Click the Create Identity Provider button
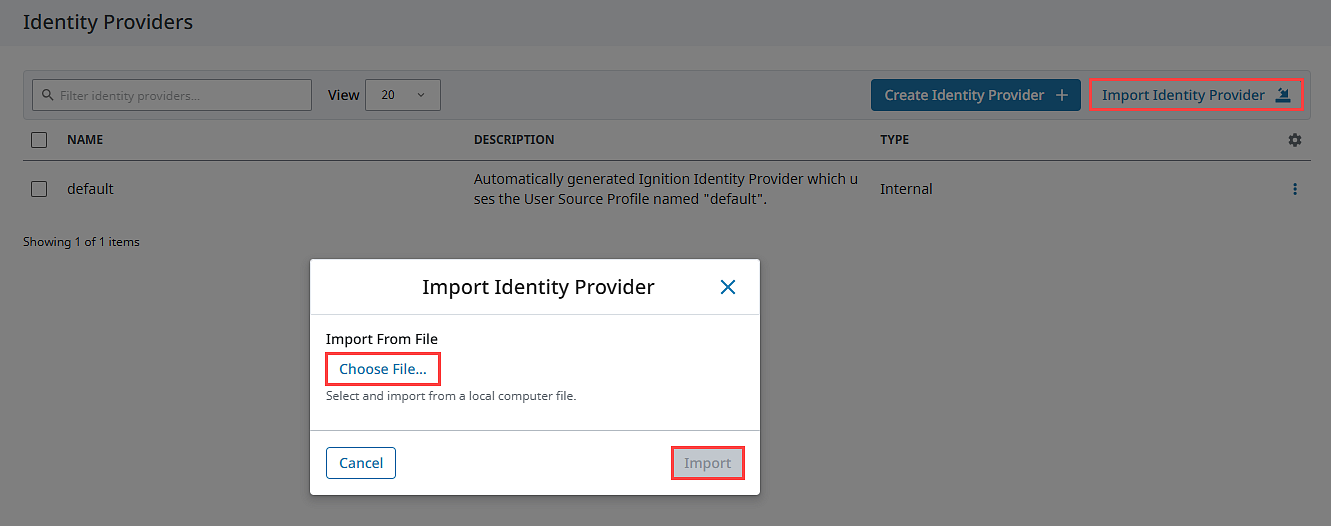This screenshot has width=1331, height=526. pos(976,95)
